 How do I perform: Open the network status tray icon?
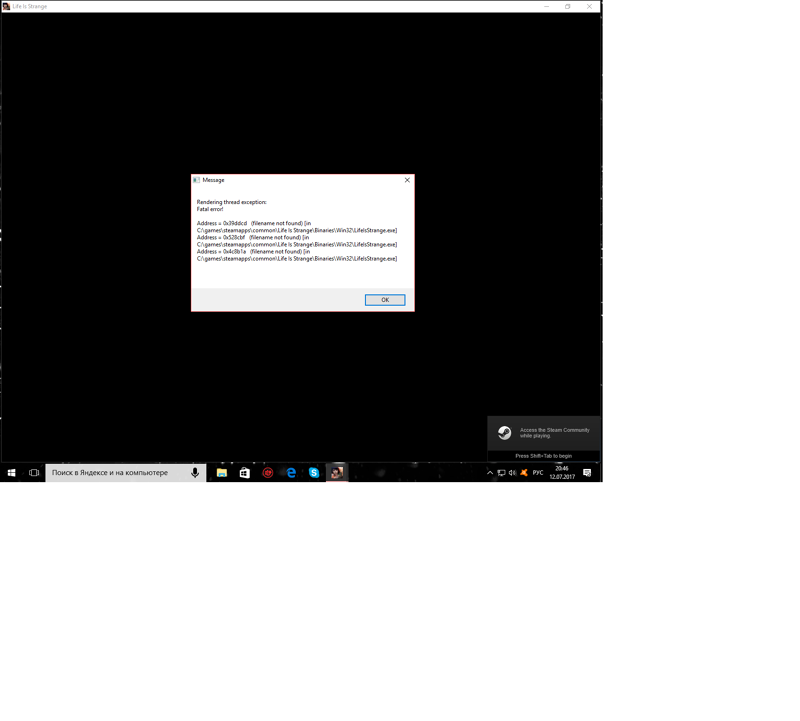[501, 473]
